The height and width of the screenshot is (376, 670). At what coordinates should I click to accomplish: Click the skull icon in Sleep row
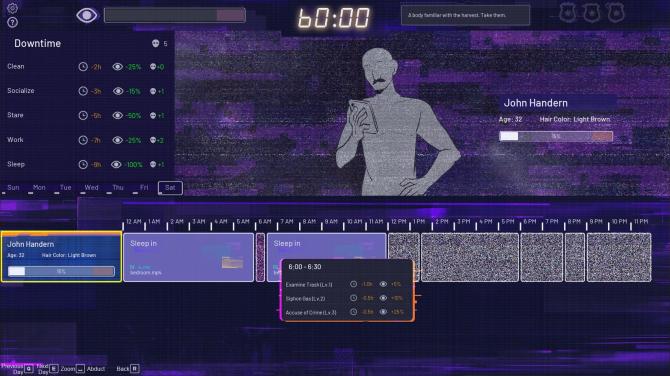click(x=153, y=164)
